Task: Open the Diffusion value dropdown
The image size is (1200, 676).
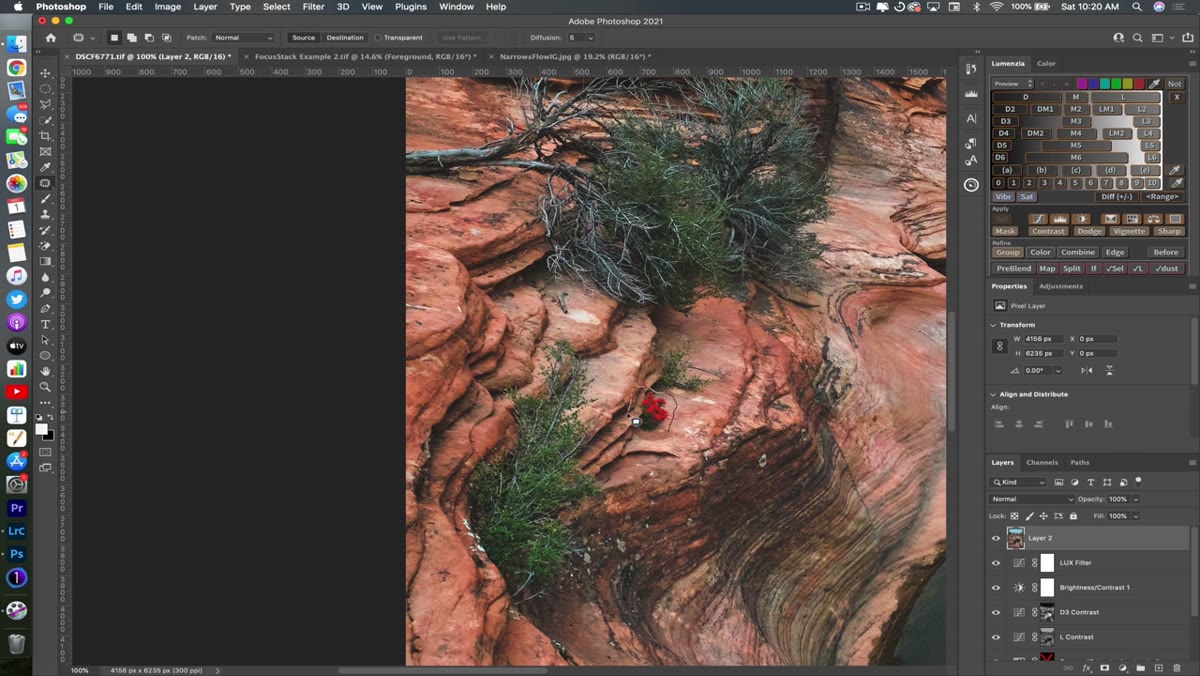Action: pos(589,38)
